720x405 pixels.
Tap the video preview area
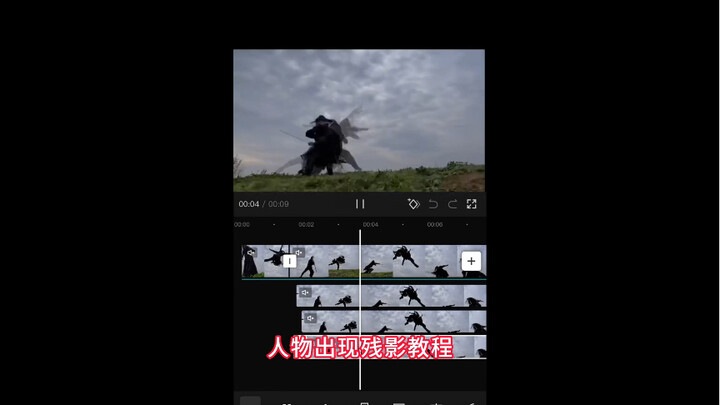359,120
